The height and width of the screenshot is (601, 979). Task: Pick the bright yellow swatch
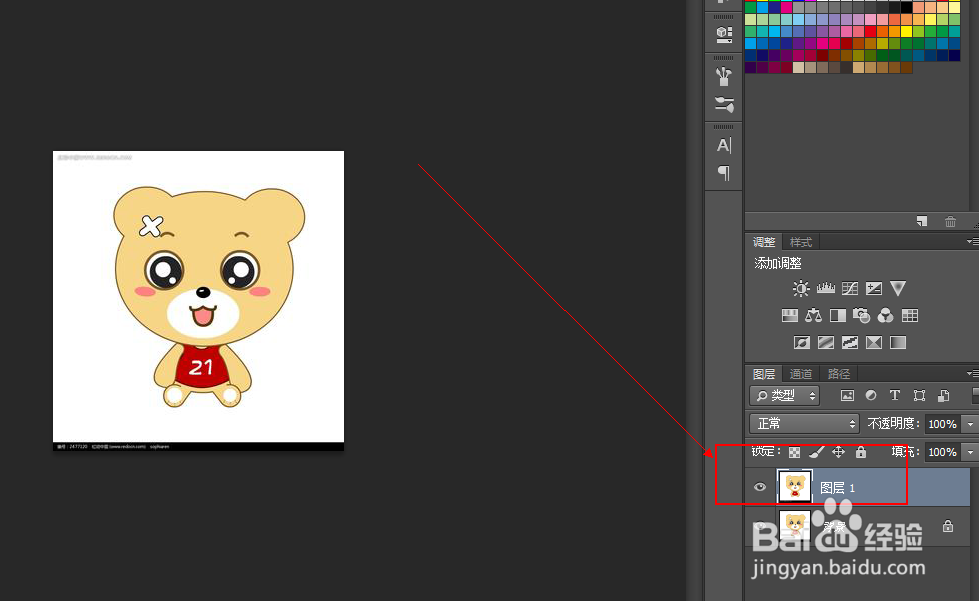click(x=906, y=32)
